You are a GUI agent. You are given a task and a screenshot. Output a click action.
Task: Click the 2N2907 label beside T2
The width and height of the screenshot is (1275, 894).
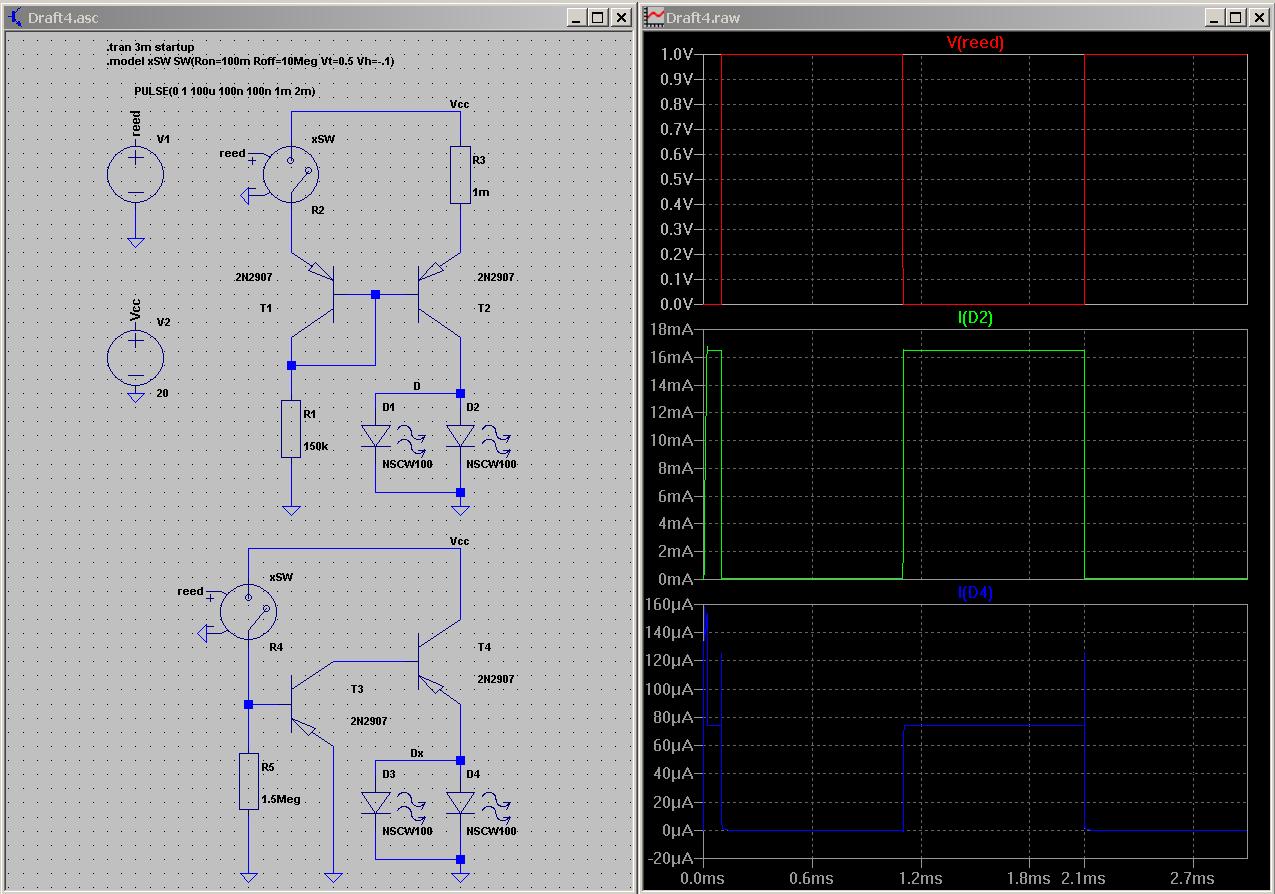[x=496, y=277]
